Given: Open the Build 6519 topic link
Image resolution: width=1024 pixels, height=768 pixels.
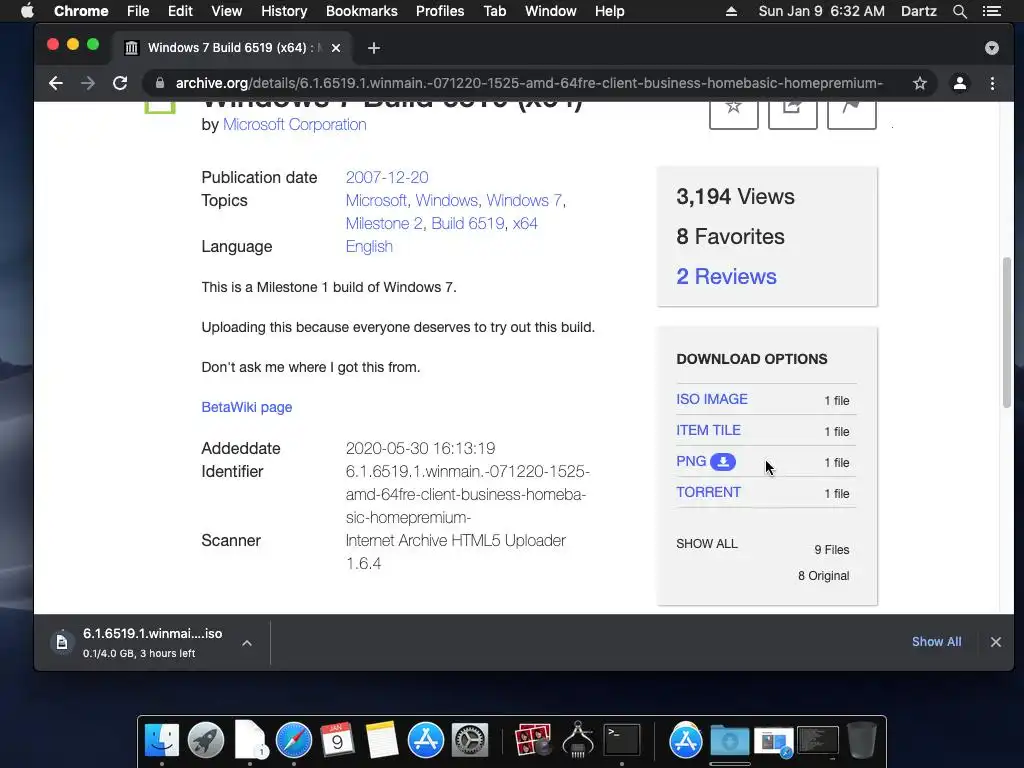Looking at the screenshot, I should tap(468, 223).
